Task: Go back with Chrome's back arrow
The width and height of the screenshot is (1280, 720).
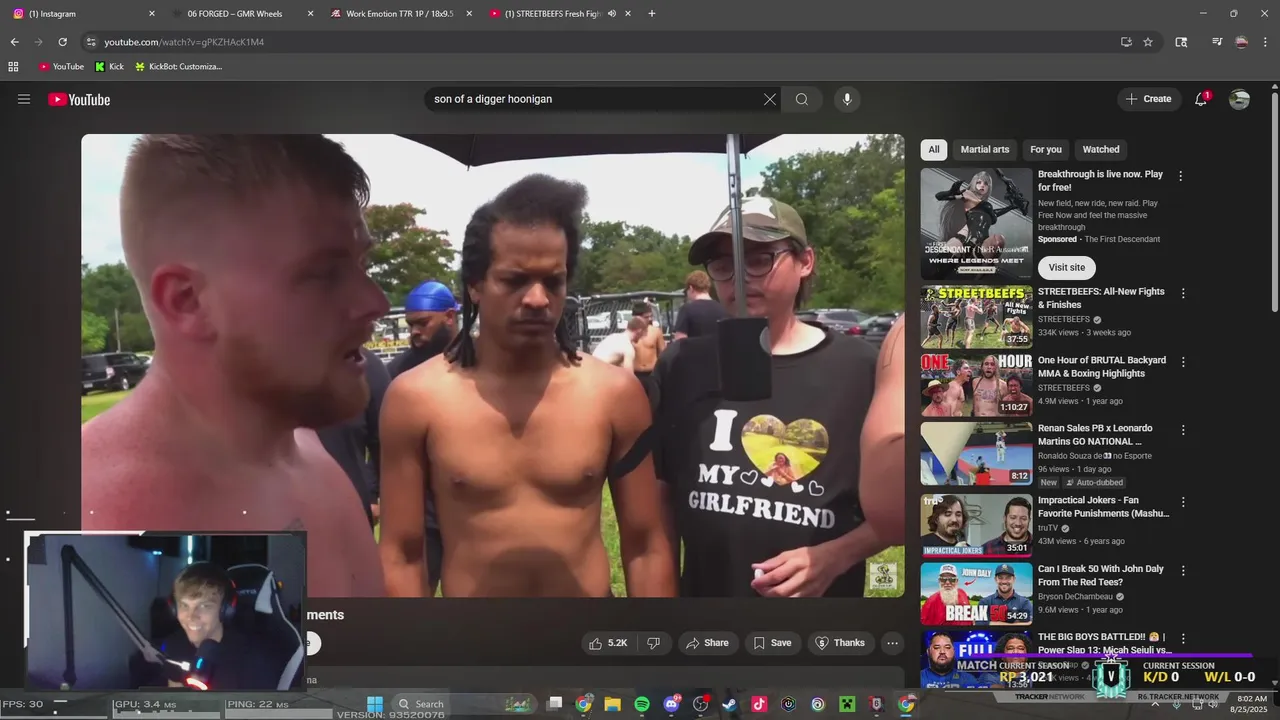Action: [14, 42]
